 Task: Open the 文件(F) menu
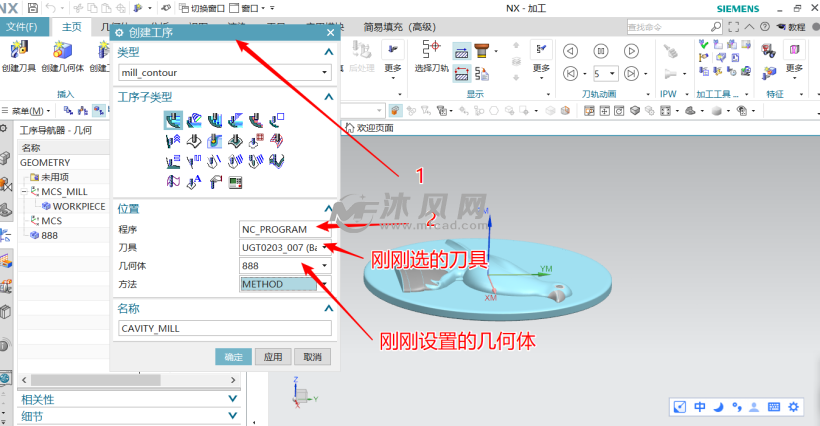coord(21,27)
